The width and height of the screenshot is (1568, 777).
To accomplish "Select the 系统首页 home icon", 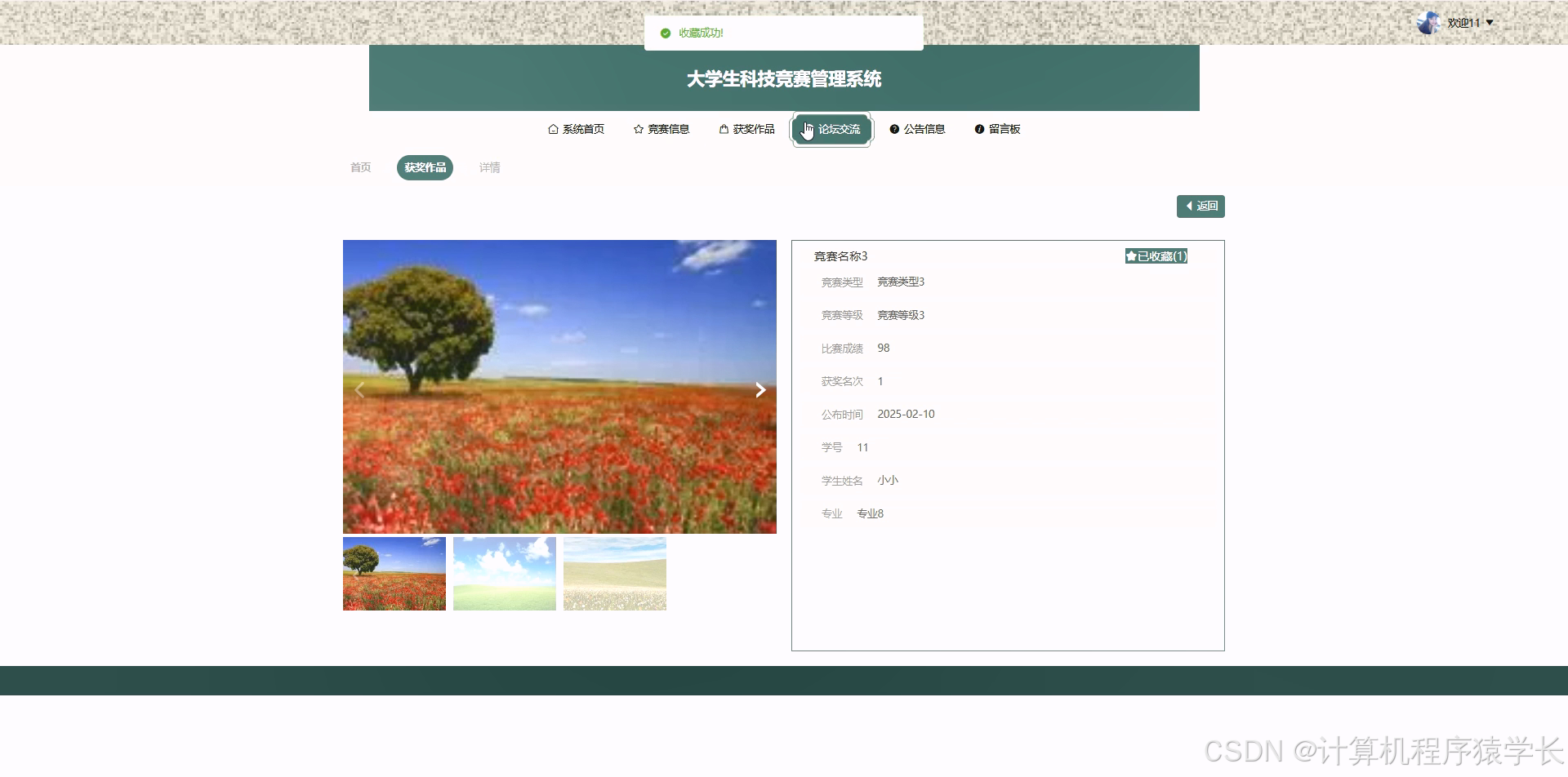I will (552, 129).
